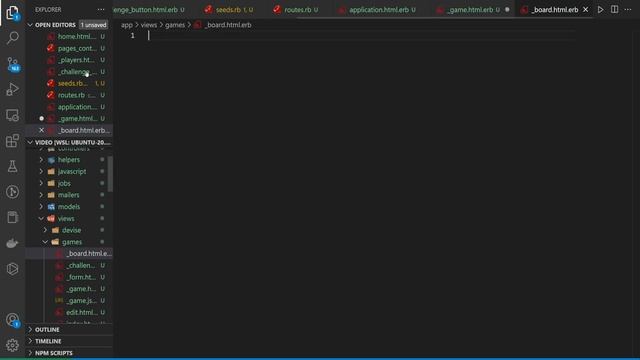
Task: Open the Search view in activity bar
Action: (13, 38)
